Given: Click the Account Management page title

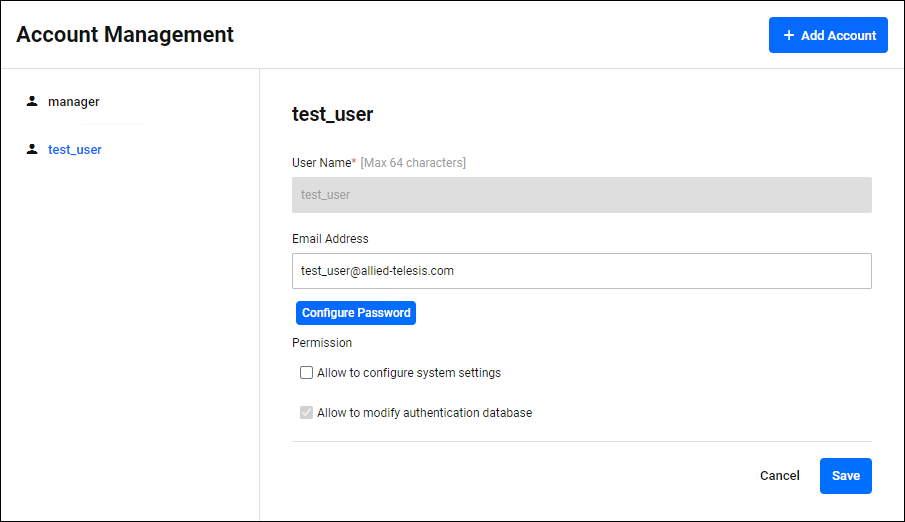Looking at the screenshot, I should [125, 35].
